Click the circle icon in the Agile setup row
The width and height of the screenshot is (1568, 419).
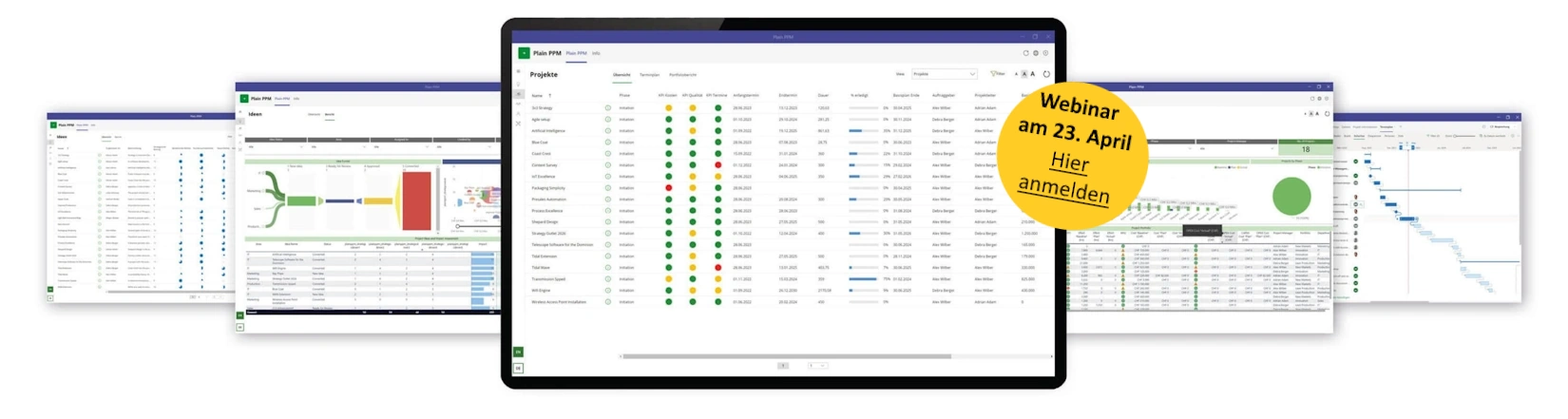point(608,120)
